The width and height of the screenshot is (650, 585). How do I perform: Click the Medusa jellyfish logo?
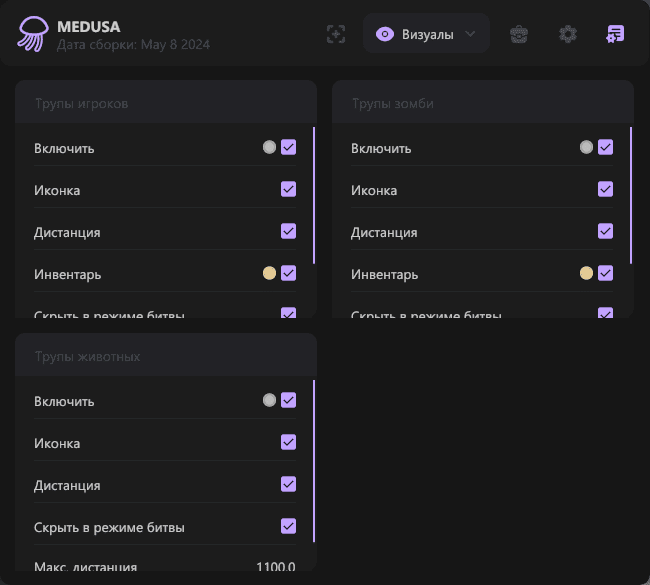point(32,34)
